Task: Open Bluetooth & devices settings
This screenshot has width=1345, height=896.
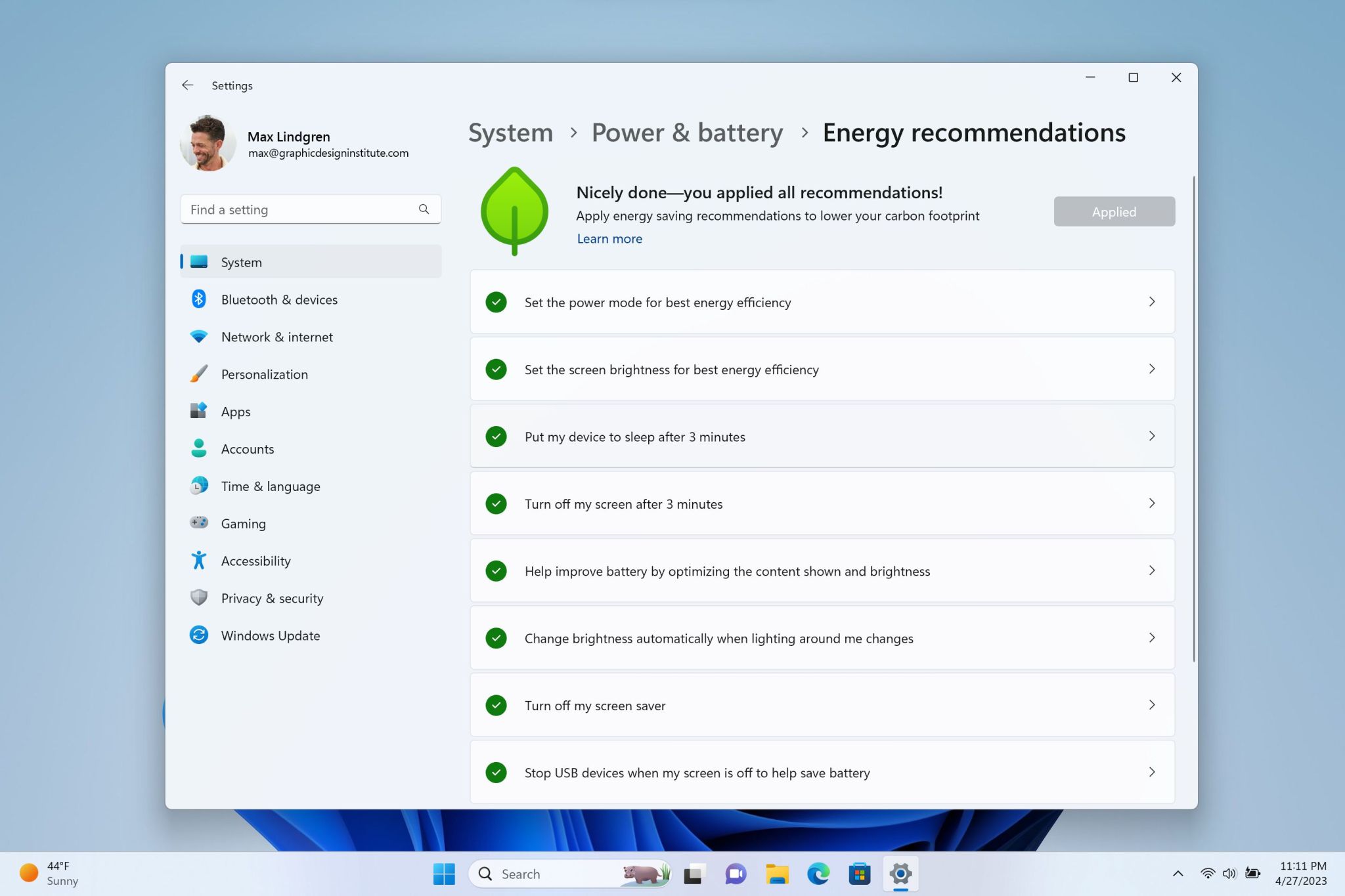Action: pyautogui.click(x=279, y=299)
